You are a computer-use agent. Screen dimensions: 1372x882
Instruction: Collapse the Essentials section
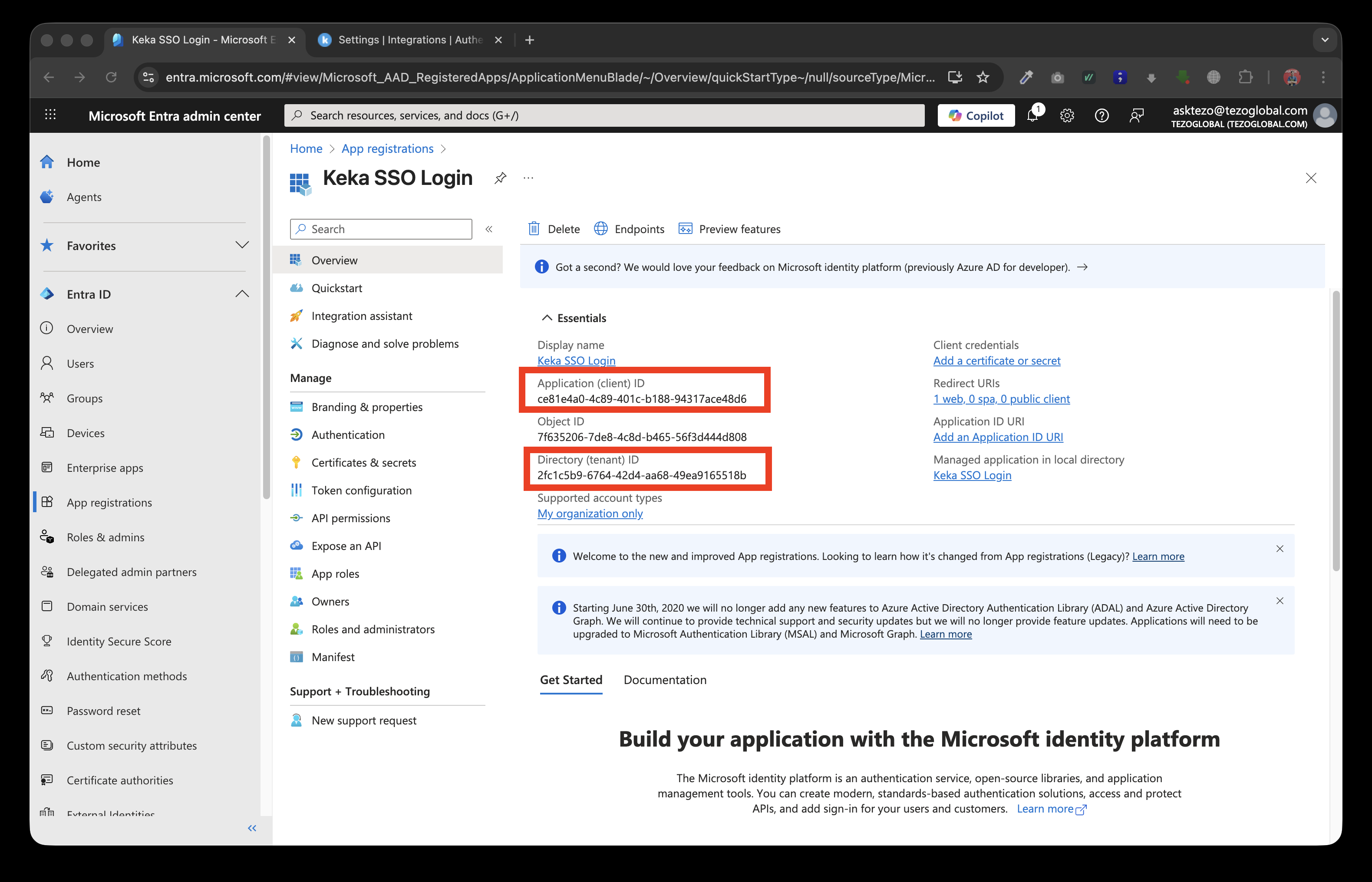coord(547,318)
